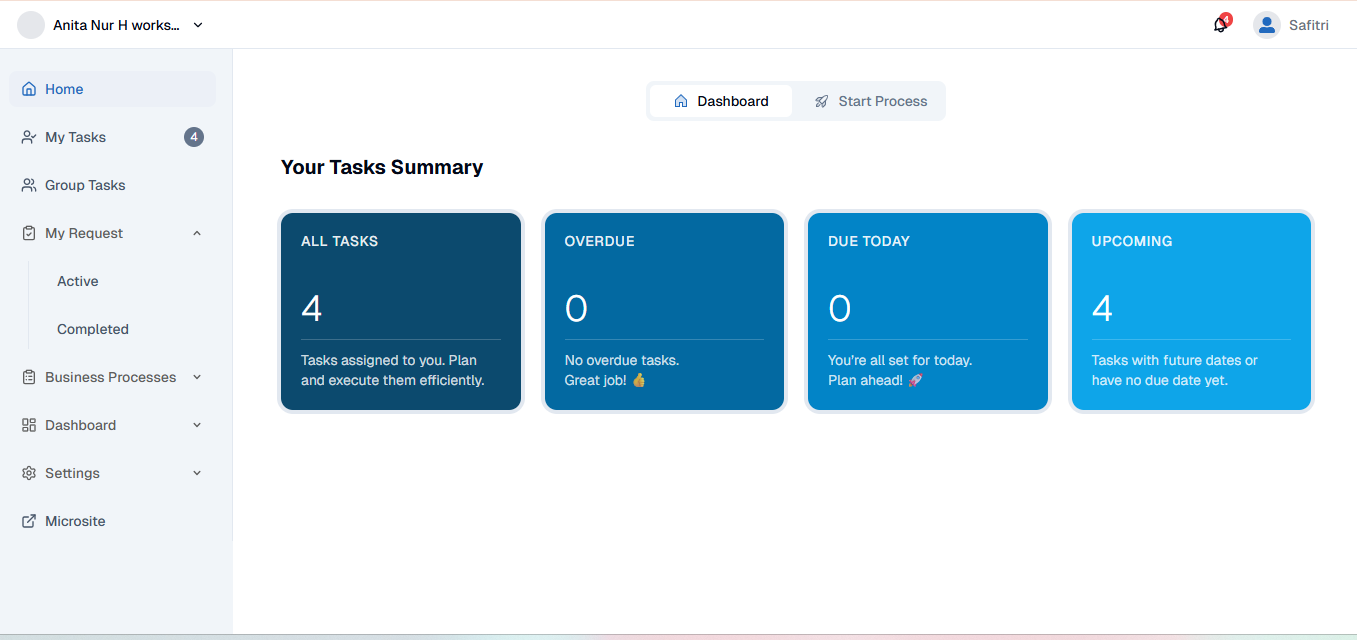Expand the Dashboard sidebar menu
1357x640 pixels.
pyautogui.click(x=196, y=424)
